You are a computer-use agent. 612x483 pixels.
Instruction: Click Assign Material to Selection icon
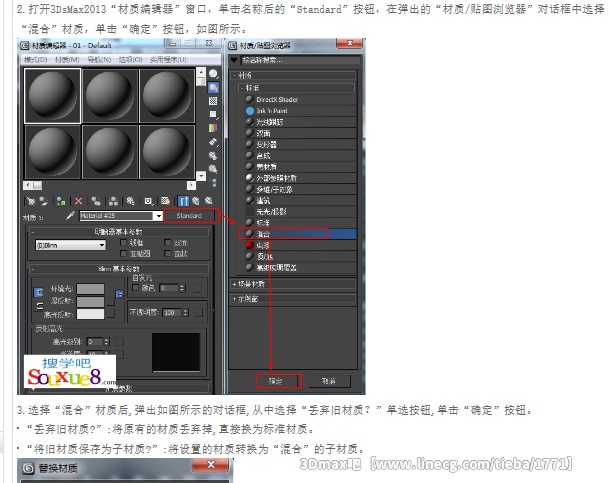pyautogui.click(x=61, y=201)
